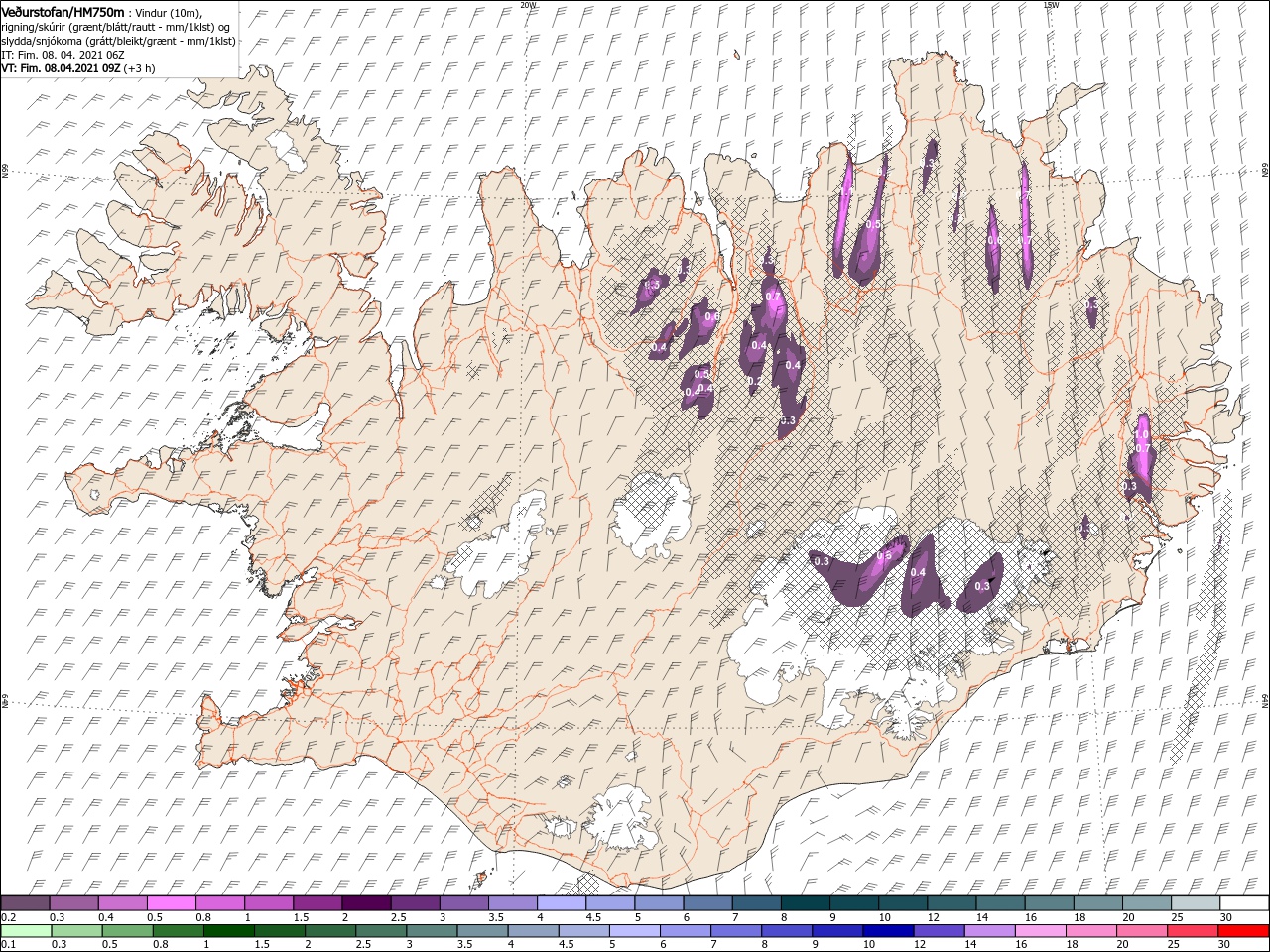The image size is (1270, 952).
Task: Choose the 1.5–2 magenta-purple swatch in upper row
Action: click(317, 903)
